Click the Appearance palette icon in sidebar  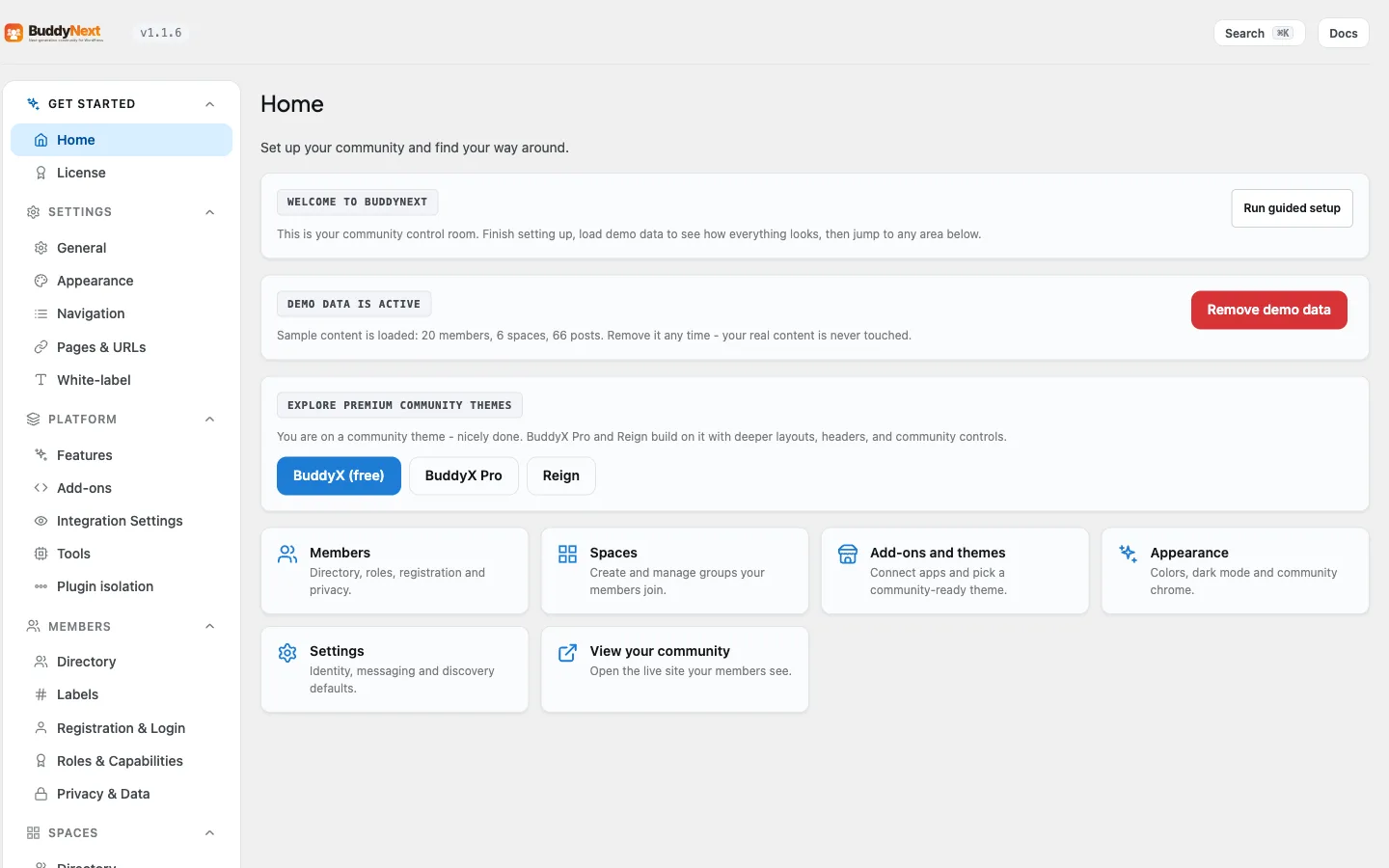(41, 281)
